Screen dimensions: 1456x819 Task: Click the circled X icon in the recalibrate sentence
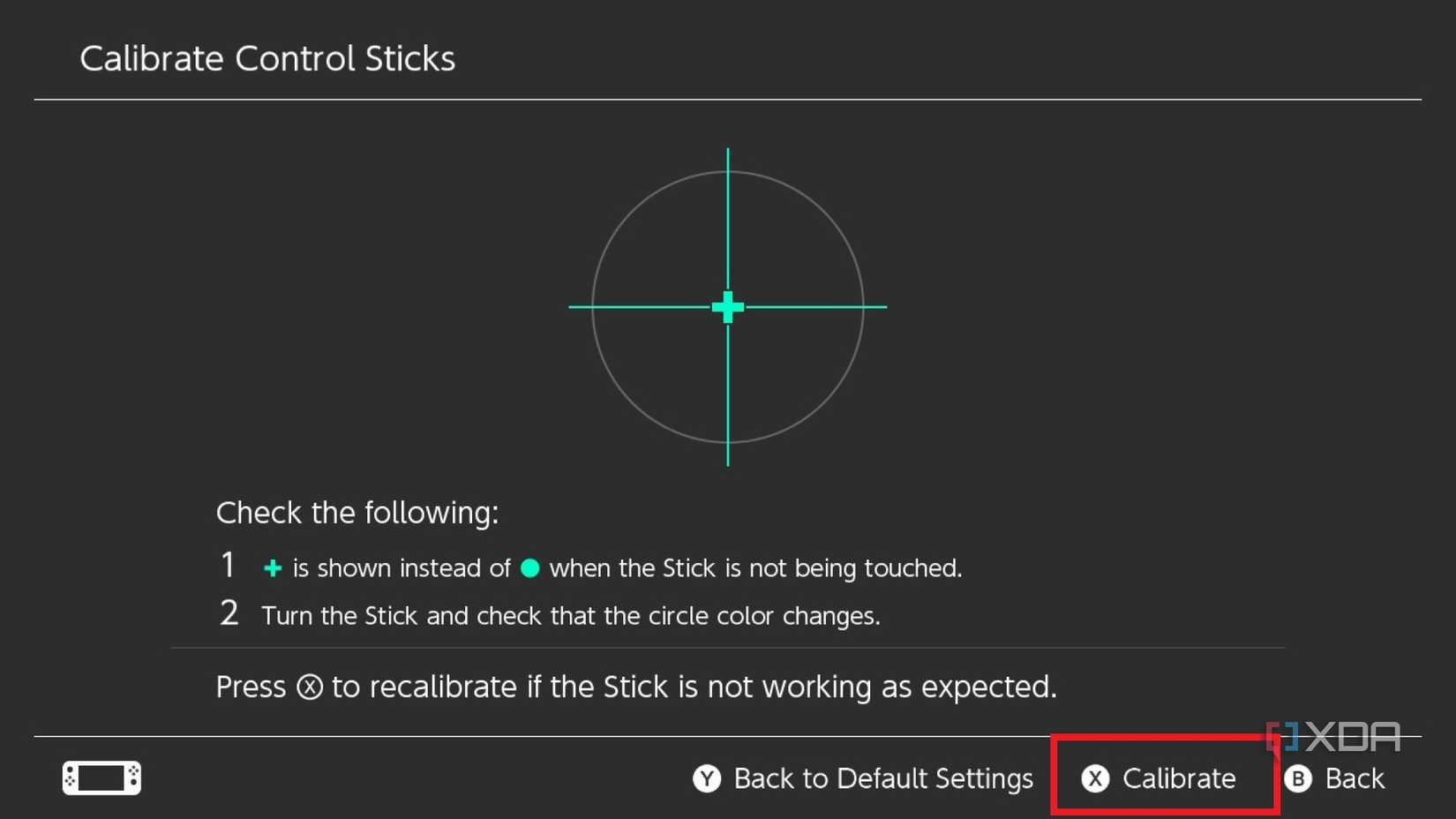[x=309, y=687]
